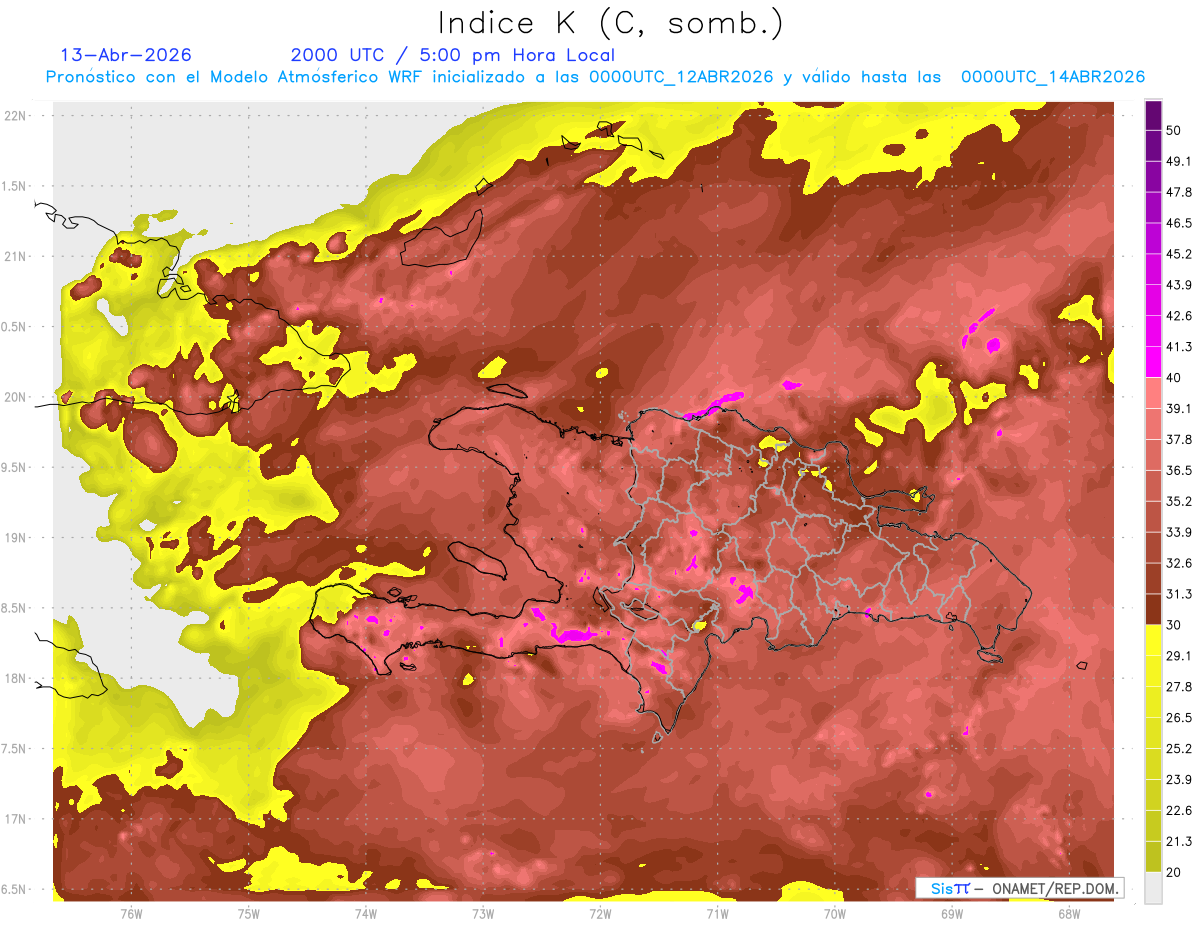Click the purple 50 color swatch in legend
Screen dimensions: 1200x927
point(1153,117)
